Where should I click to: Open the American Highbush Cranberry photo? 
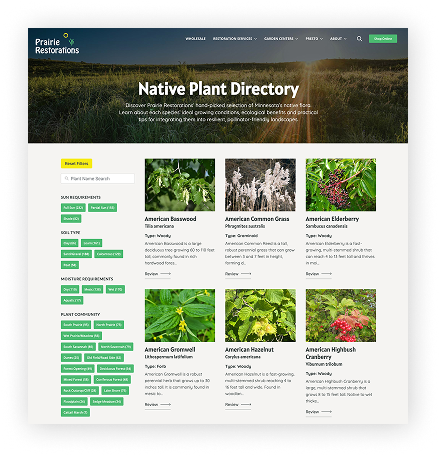point(341,315)
